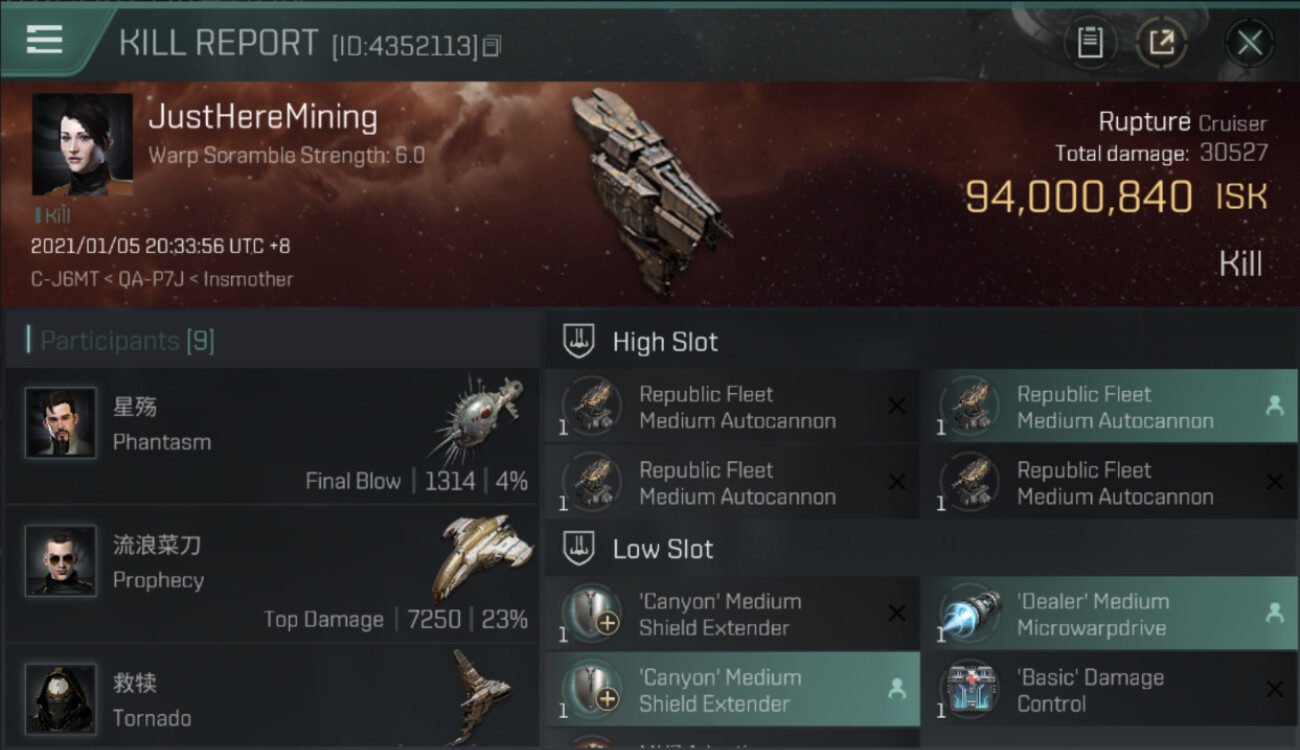Copy the kill report ID
1300x750 pixels.
[x=491, y=46]
